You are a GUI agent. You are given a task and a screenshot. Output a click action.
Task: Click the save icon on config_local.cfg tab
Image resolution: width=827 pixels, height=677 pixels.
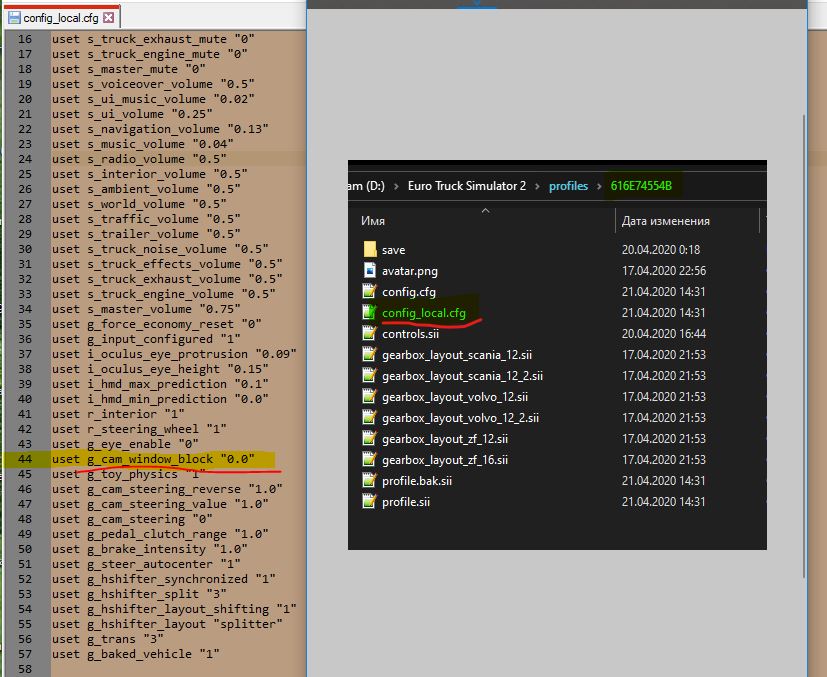coord(14,18)
